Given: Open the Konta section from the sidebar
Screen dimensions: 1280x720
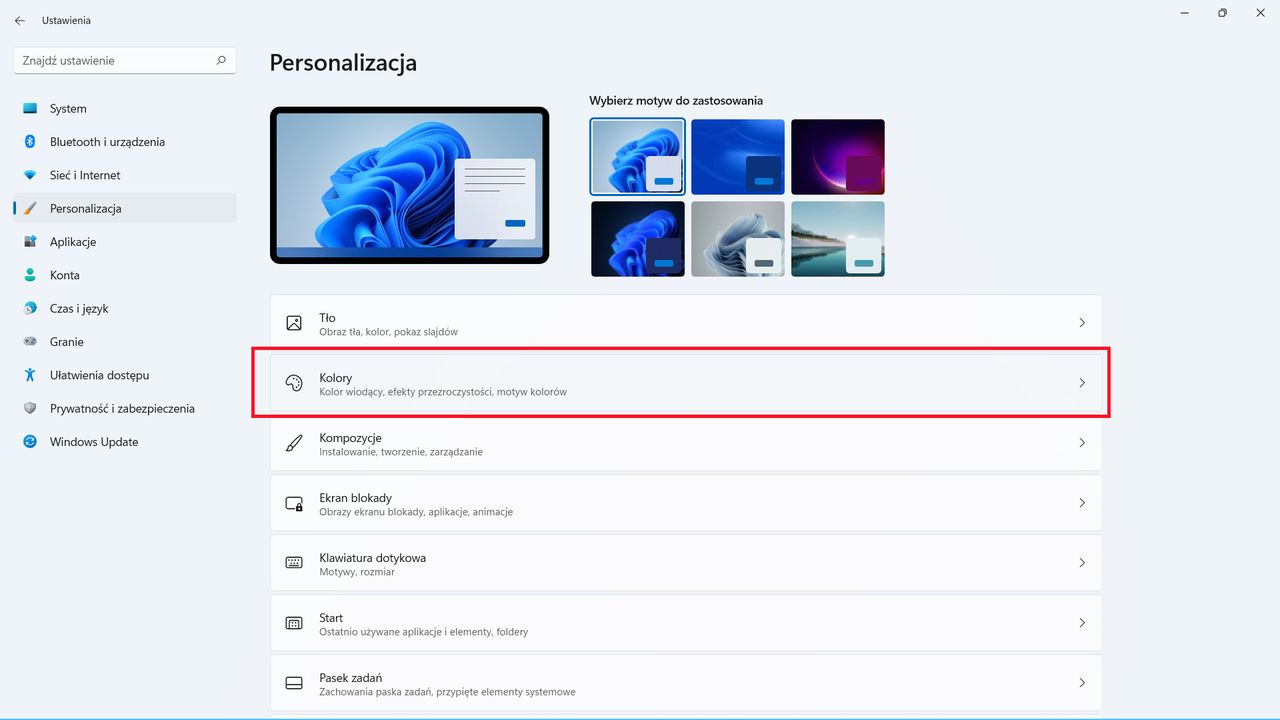Looking at the screenshot, I should [65, 274].
